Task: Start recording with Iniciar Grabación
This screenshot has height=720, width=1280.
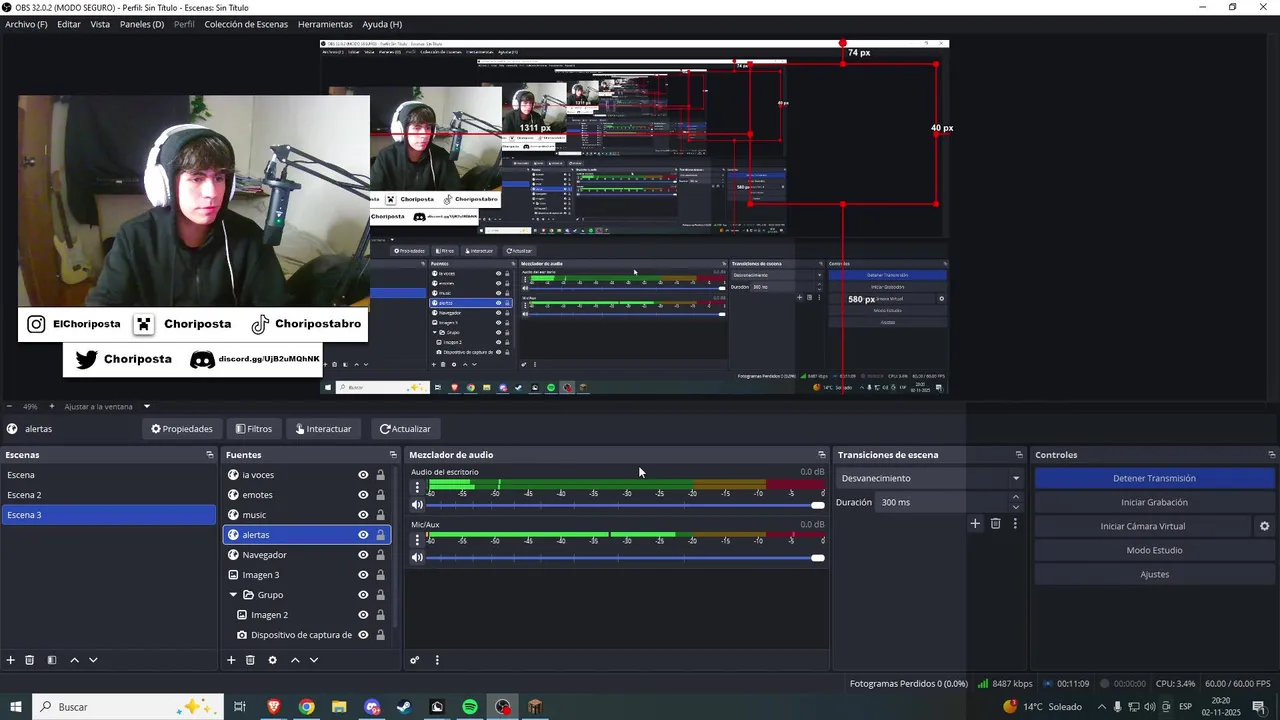Action: tap(1154, 502)
